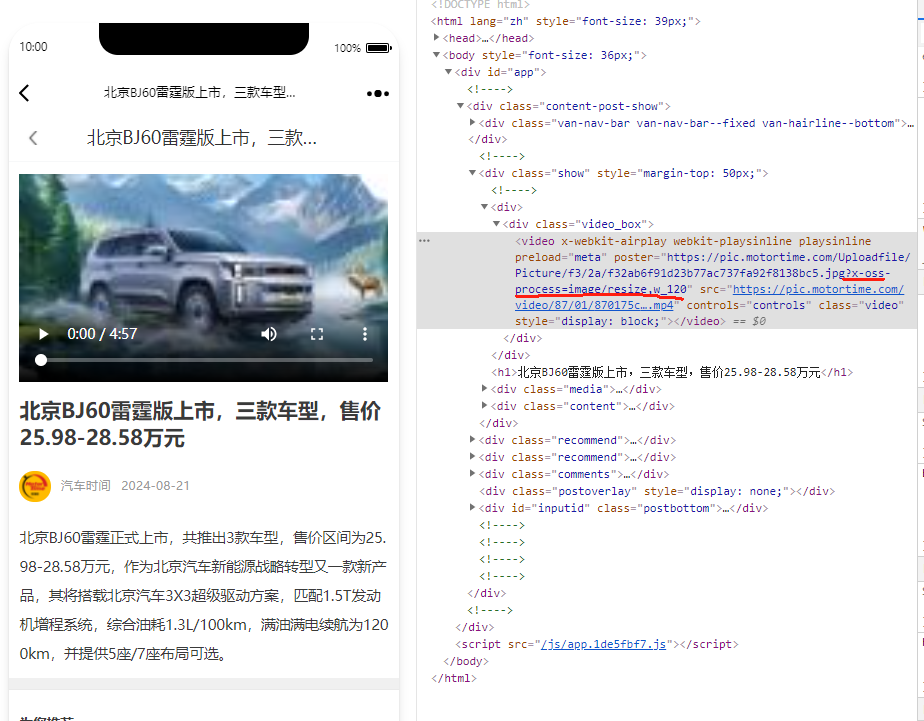Select the postoverlay div line
Screen dimensions: 924x721
pyautogui.click(x=657, y=491)
